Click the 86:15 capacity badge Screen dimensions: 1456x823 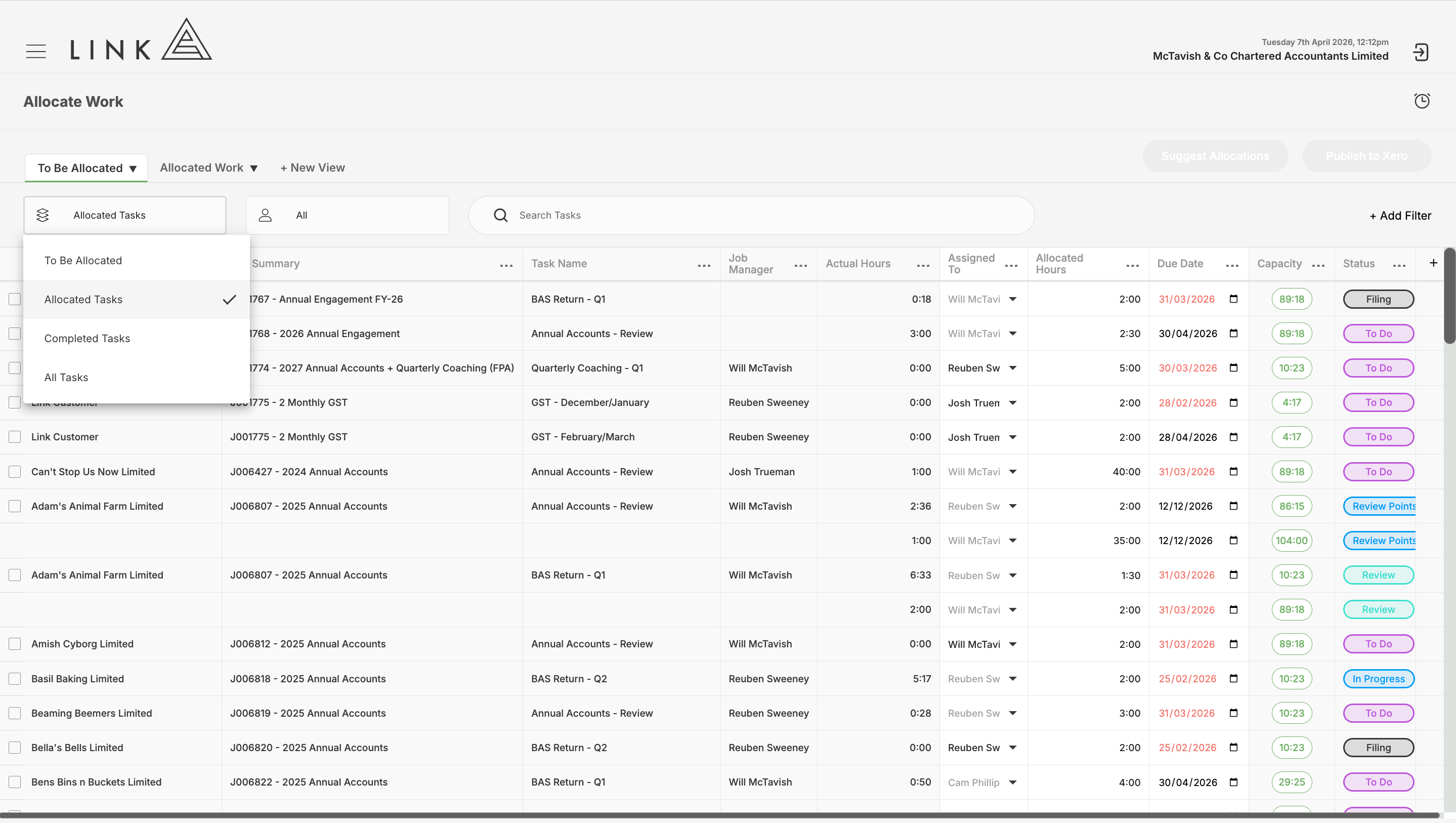tap(1292, 506)
